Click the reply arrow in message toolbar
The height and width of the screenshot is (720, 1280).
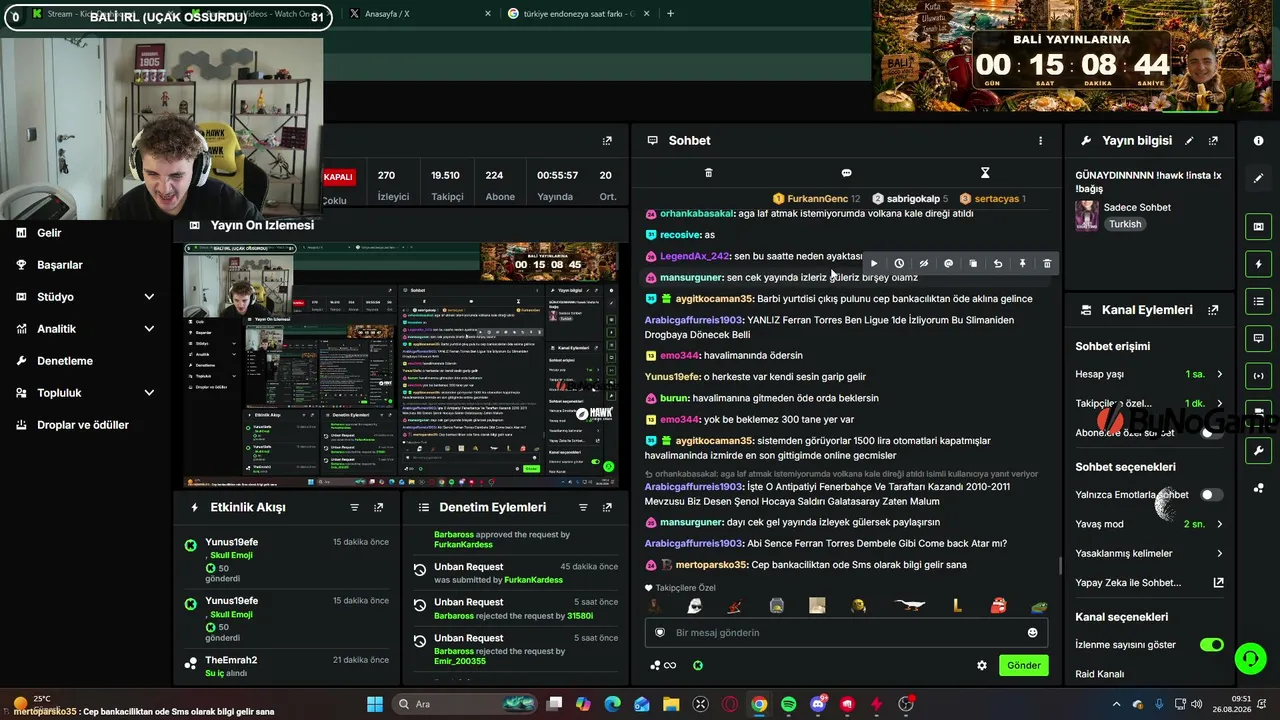point(997,264)
